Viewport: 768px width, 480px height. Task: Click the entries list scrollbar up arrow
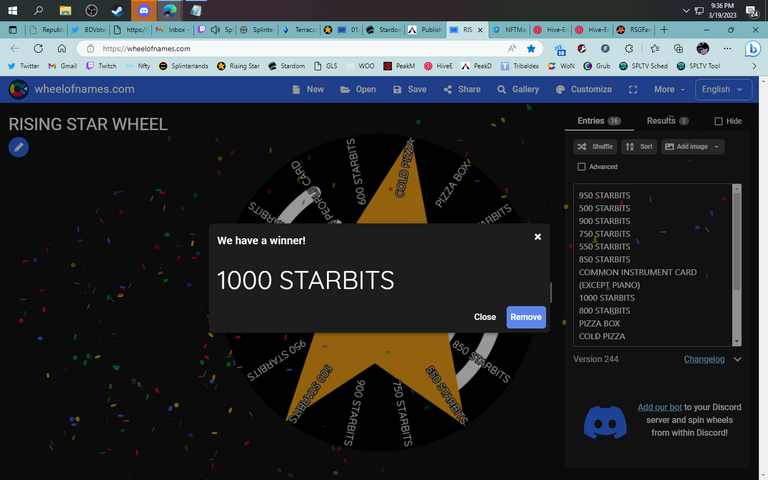736,188
